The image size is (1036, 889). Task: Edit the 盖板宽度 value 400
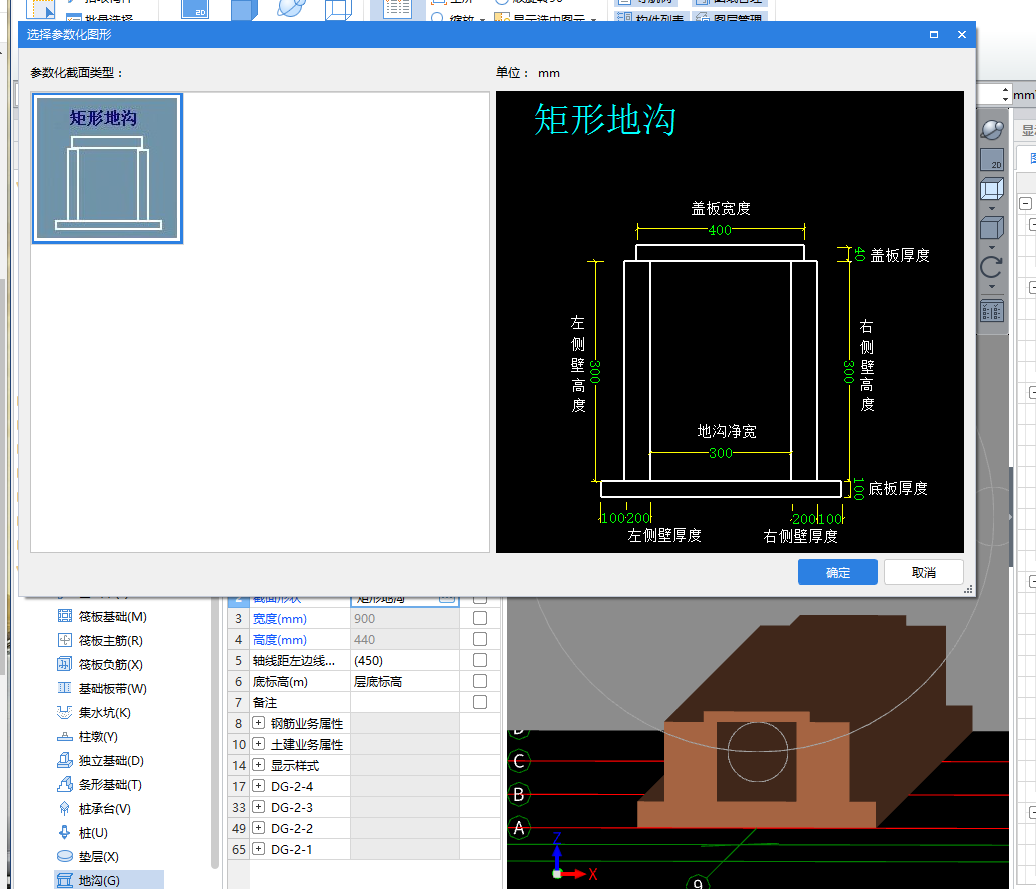(x=720, y=230)
